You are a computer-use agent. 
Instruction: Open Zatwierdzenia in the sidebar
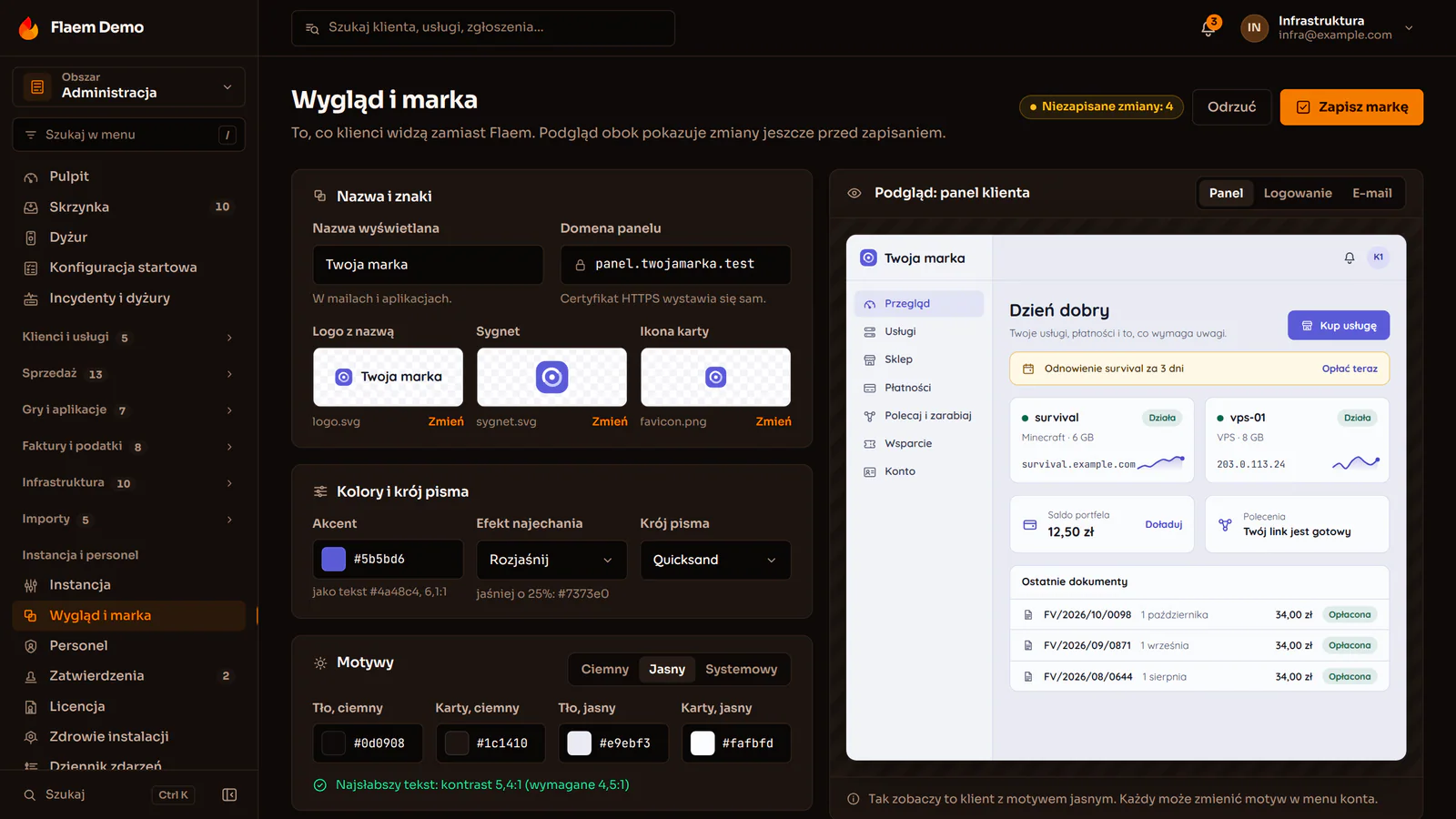coord(129,676)
